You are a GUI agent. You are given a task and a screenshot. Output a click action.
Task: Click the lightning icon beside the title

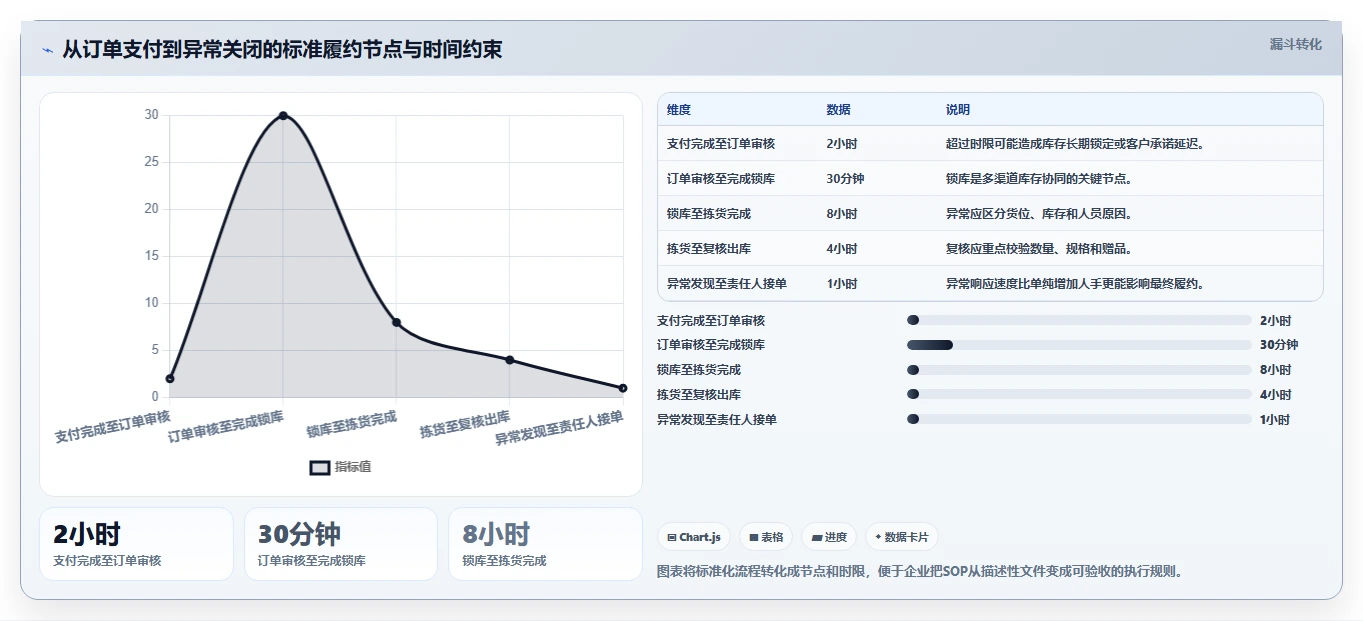coord(47,50)
